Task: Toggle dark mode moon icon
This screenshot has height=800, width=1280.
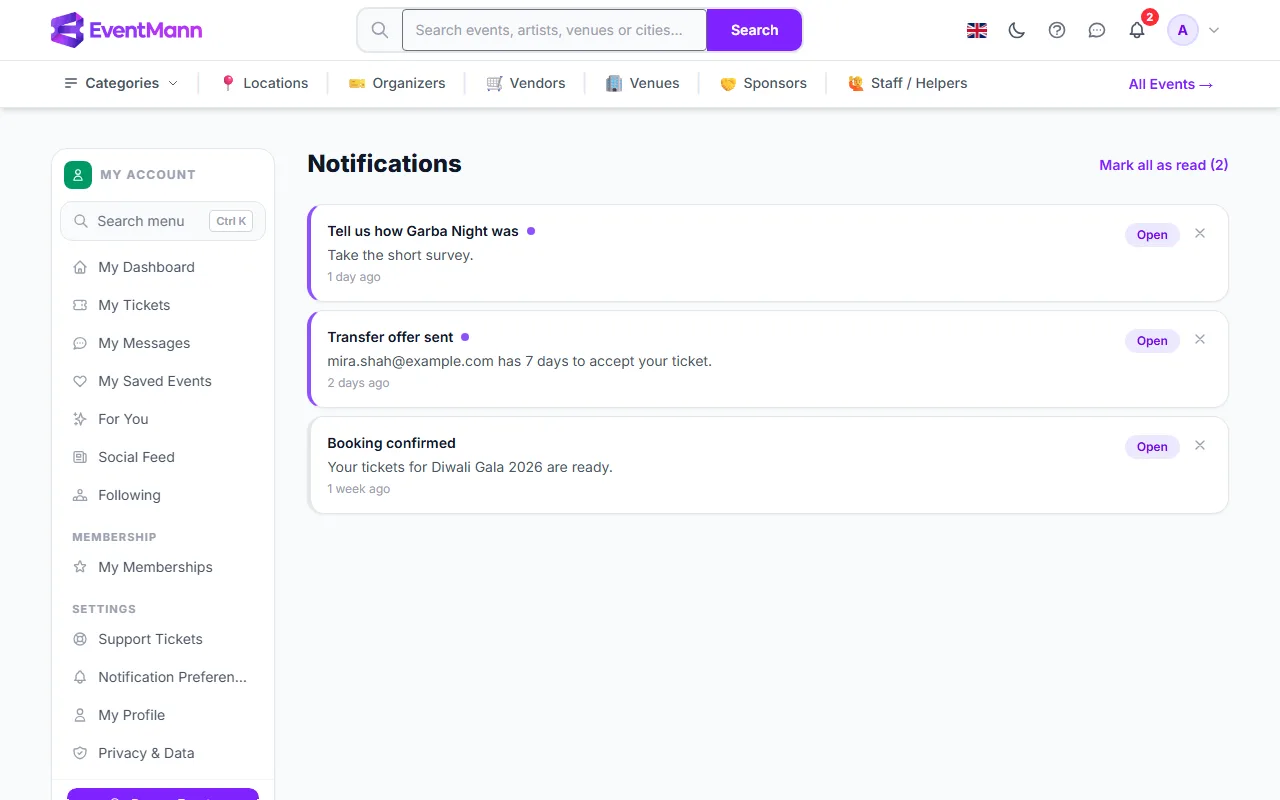Action: coord(1017,30)
